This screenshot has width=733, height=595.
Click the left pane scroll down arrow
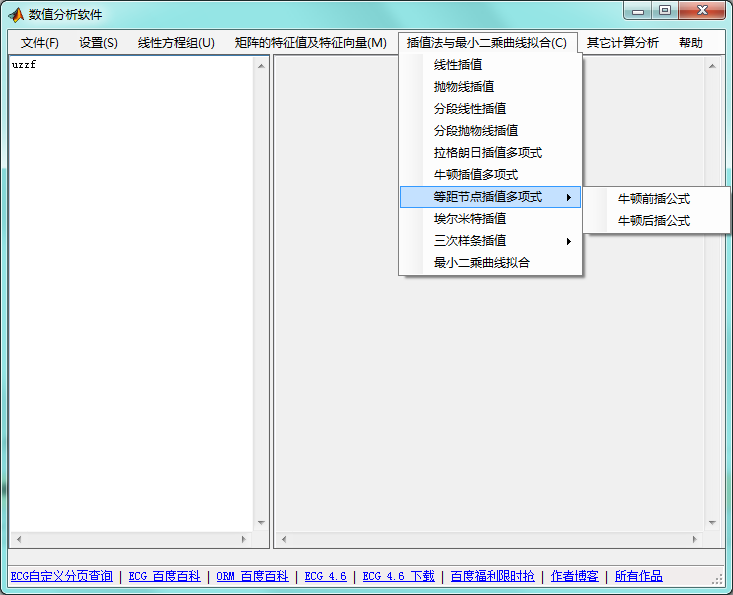(x=261, y=523)
